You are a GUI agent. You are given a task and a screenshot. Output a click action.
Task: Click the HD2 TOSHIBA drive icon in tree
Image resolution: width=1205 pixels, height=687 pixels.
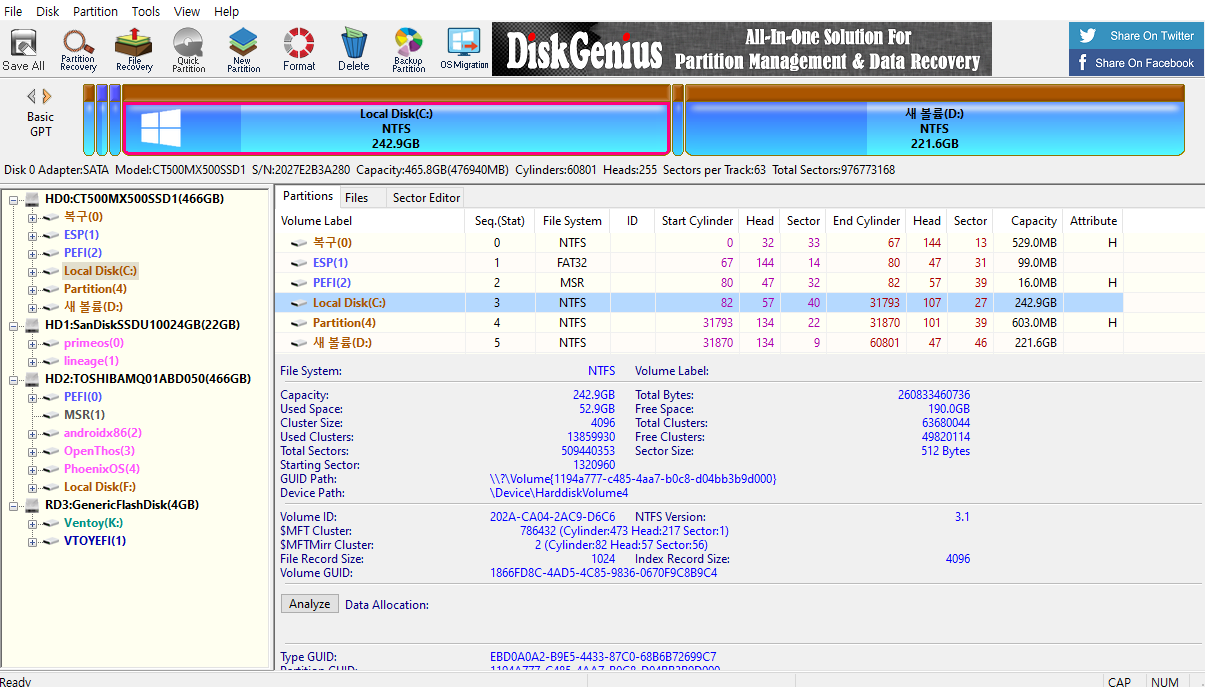(32, 379)
